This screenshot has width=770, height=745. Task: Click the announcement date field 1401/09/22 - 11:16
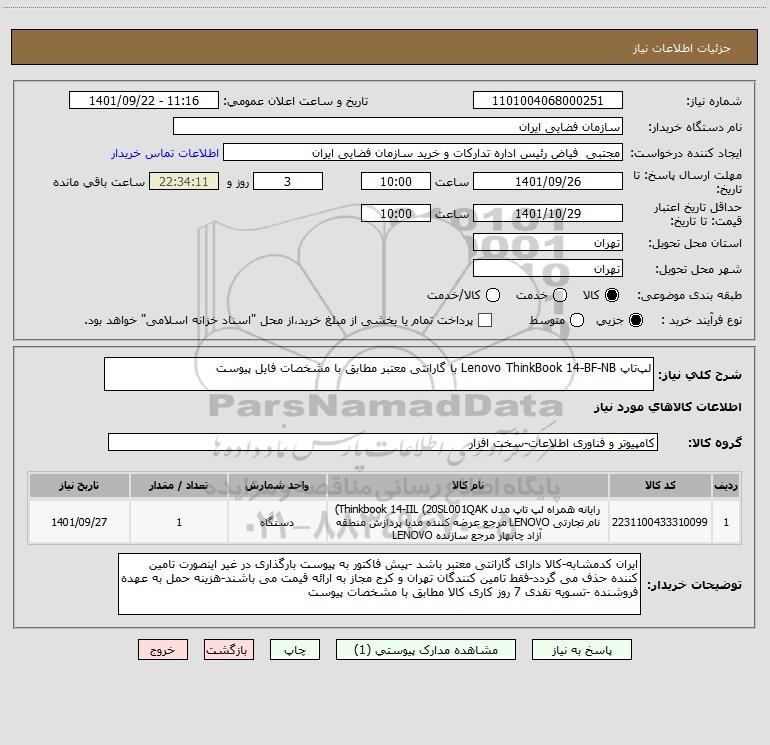click(x=144, y=101)
